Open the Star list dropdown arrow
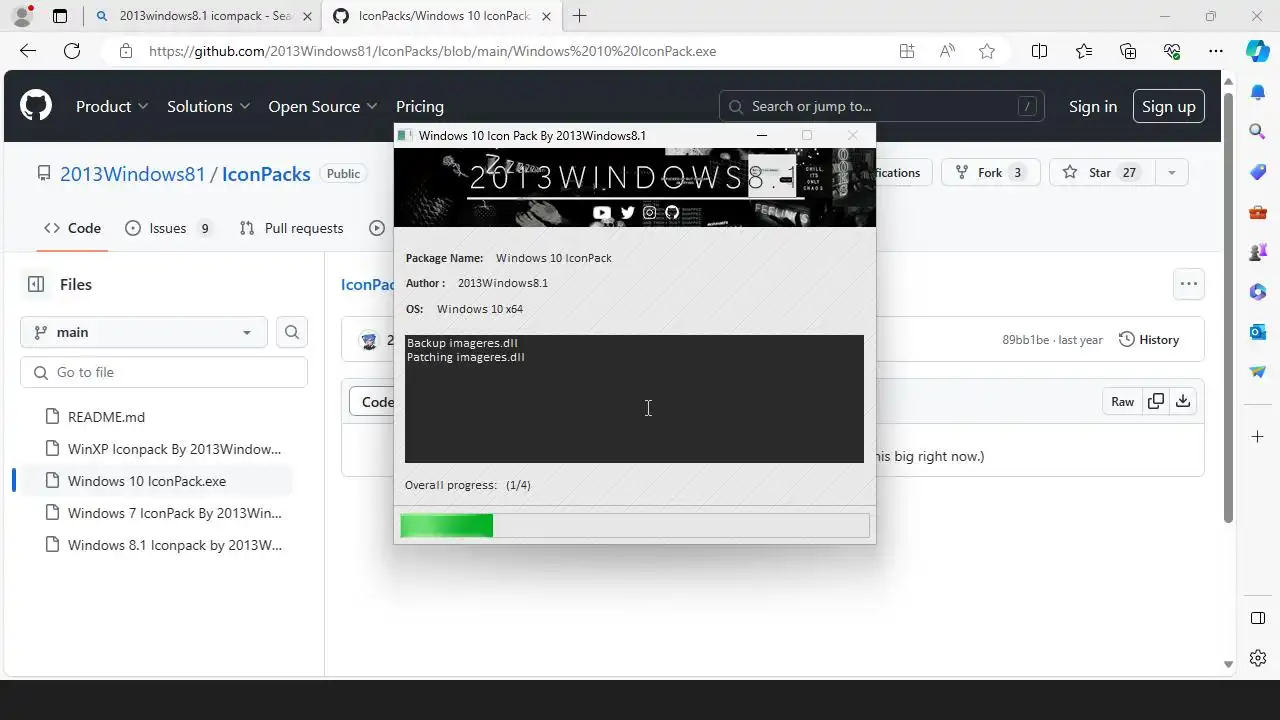The width and height of the screenshot is (1280, 720). (x=1171, y=173)
